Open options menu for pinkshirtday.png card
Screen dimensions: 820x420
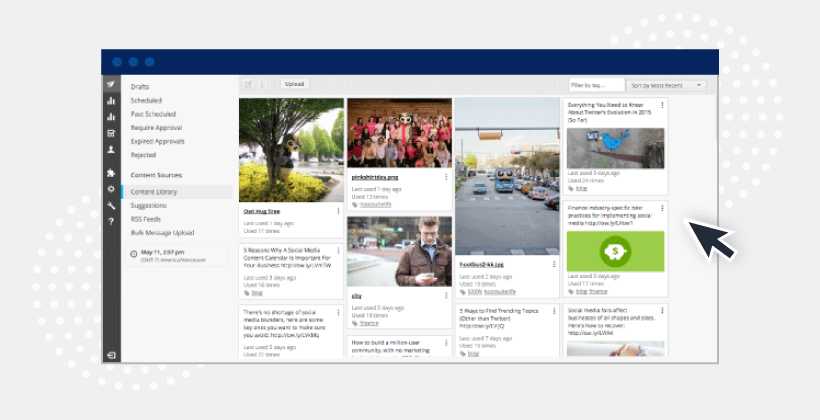tap(446, 176)
